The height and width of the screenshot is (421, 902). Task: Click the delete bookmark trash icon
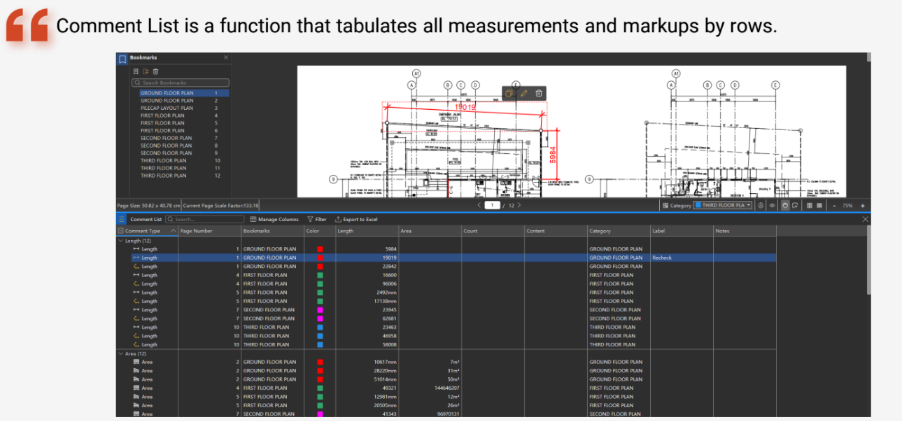point(155,72)
